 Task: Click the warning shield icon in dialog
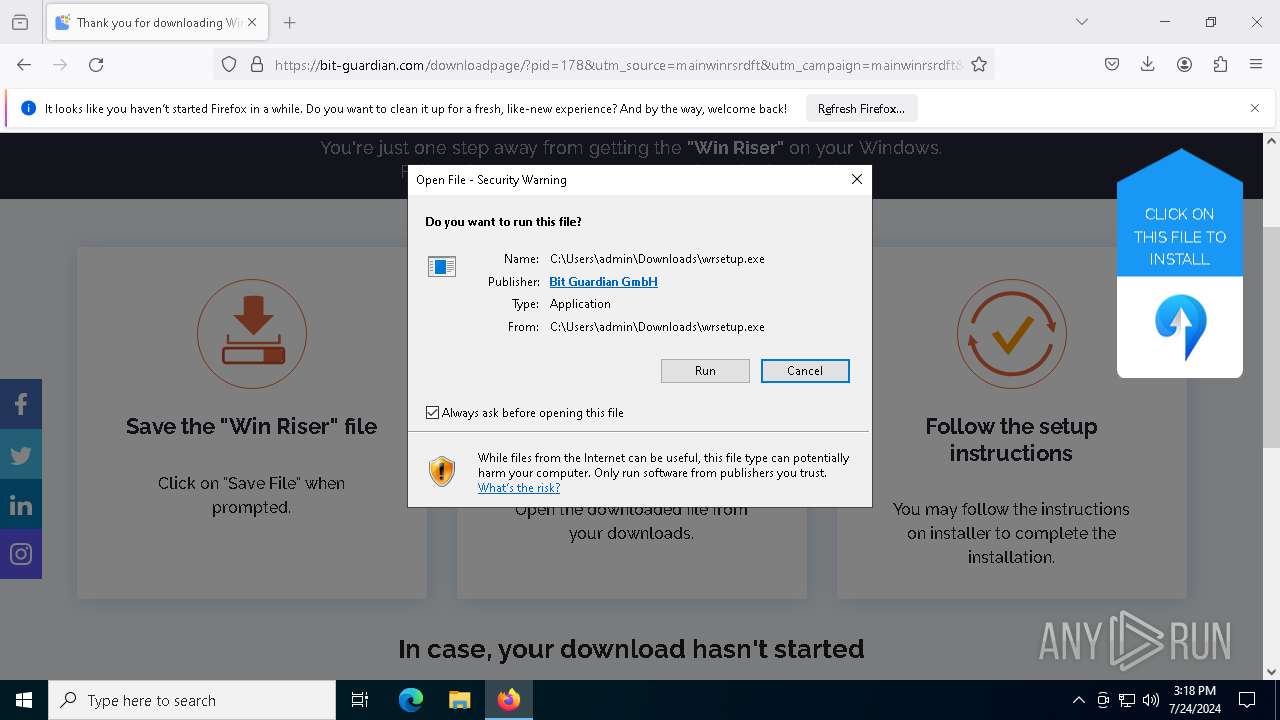pyautogui.click(x=442, y=471)
